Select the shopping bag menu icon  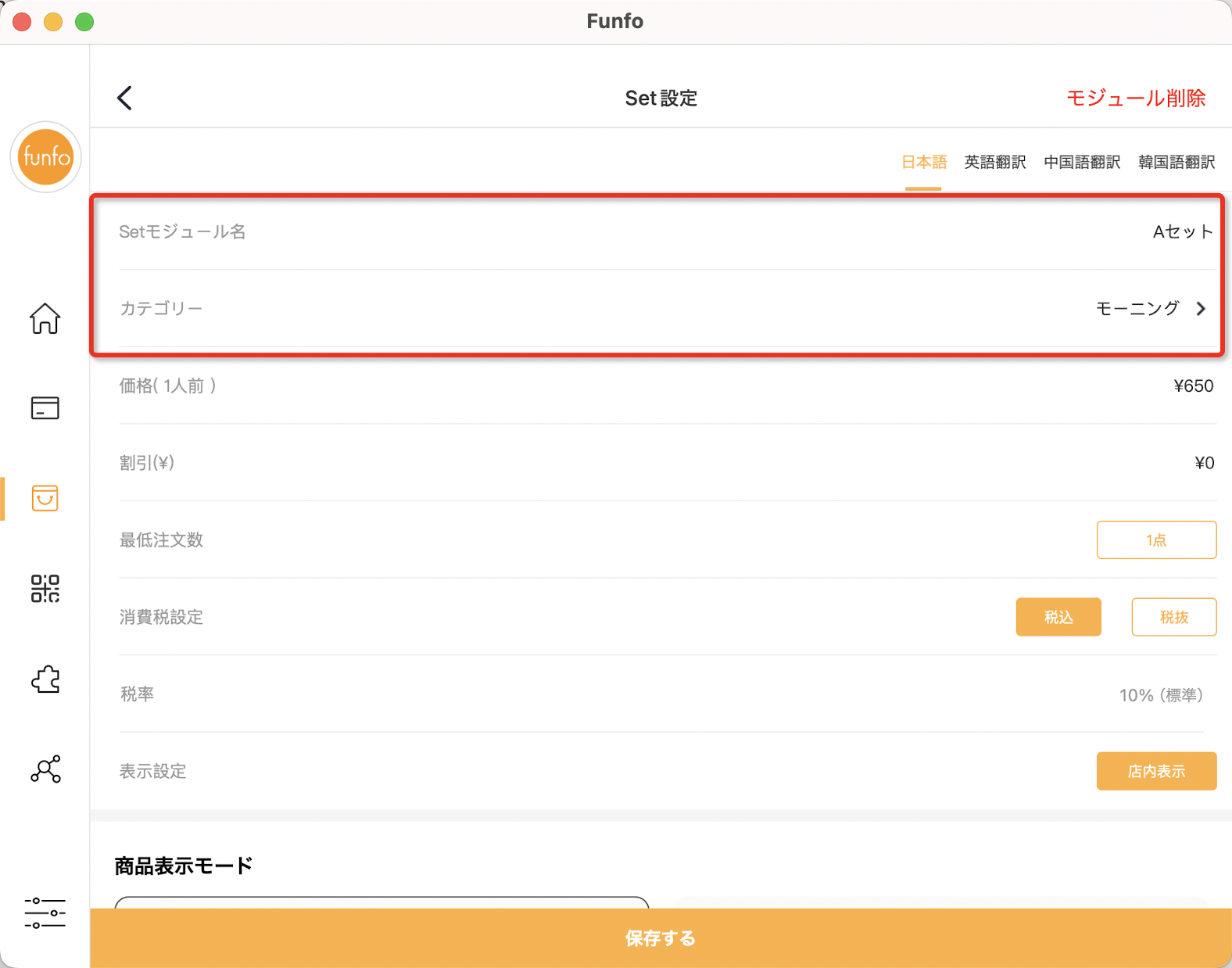(x=45, y=497)
